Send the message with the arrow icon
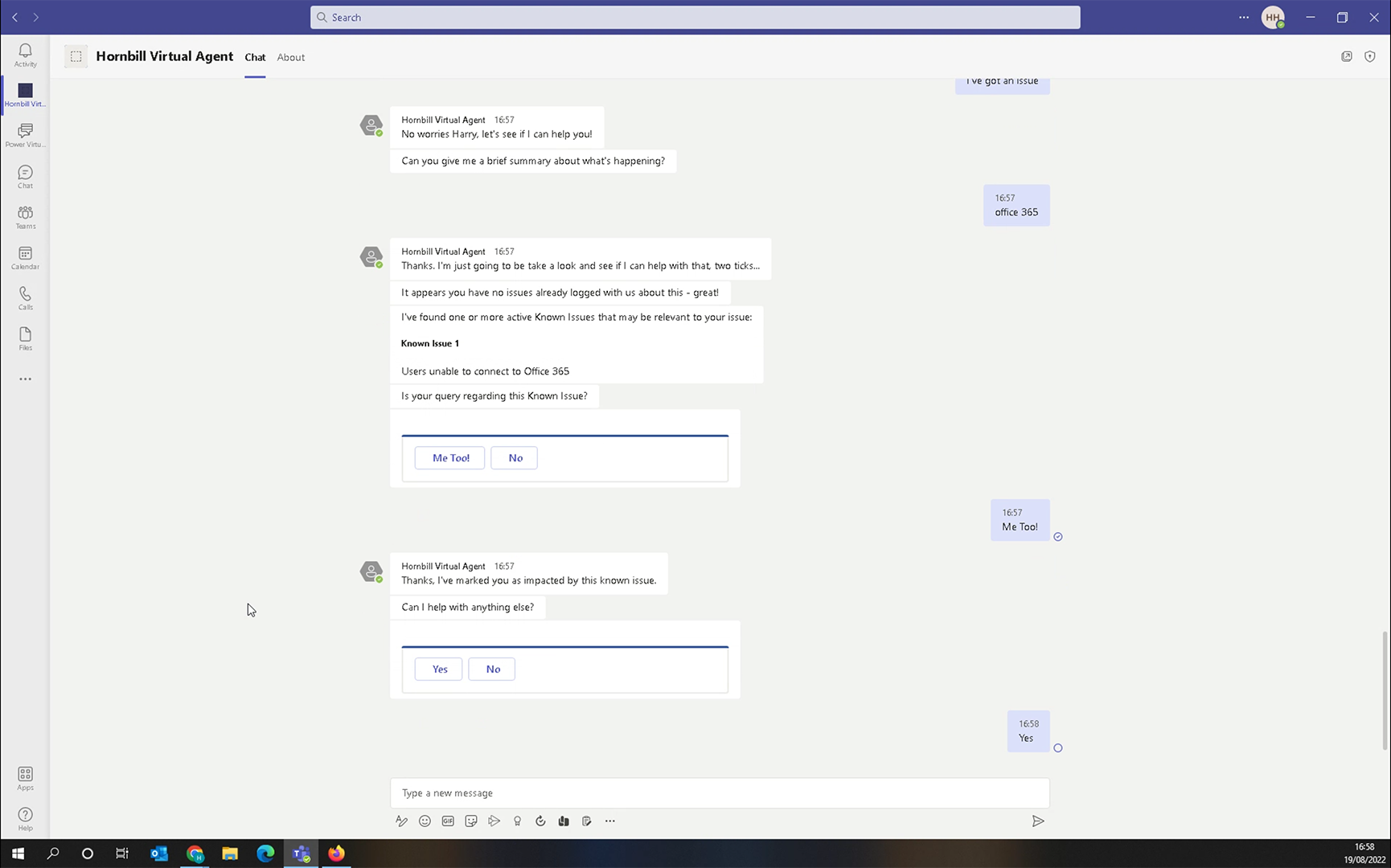 (x=1038, y=821)
